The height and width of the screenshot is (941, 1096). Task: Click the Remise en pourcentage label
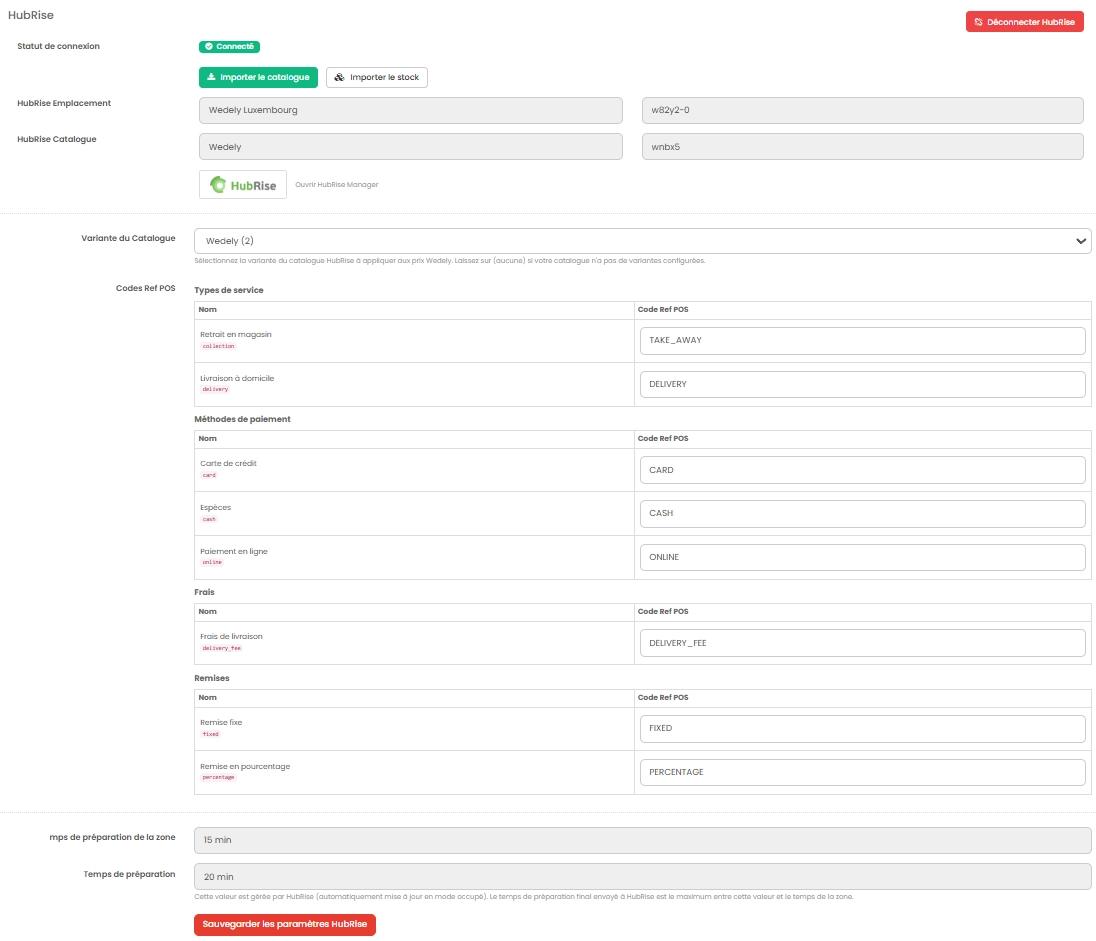tap(245, 766)
